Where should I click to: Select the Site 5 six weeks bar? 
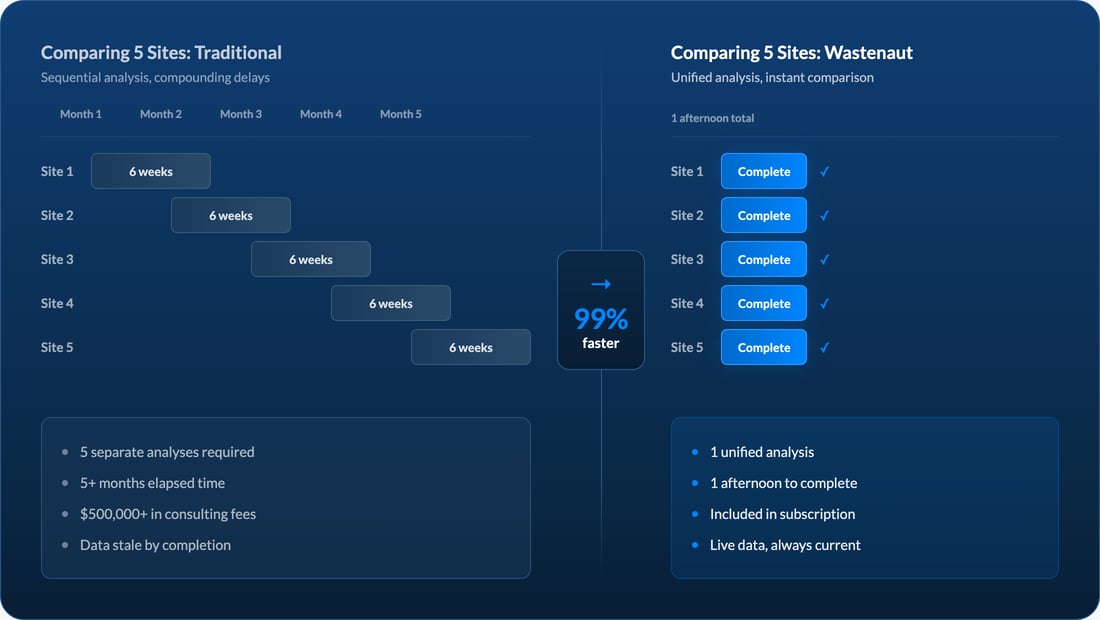[x=471, y=348]
